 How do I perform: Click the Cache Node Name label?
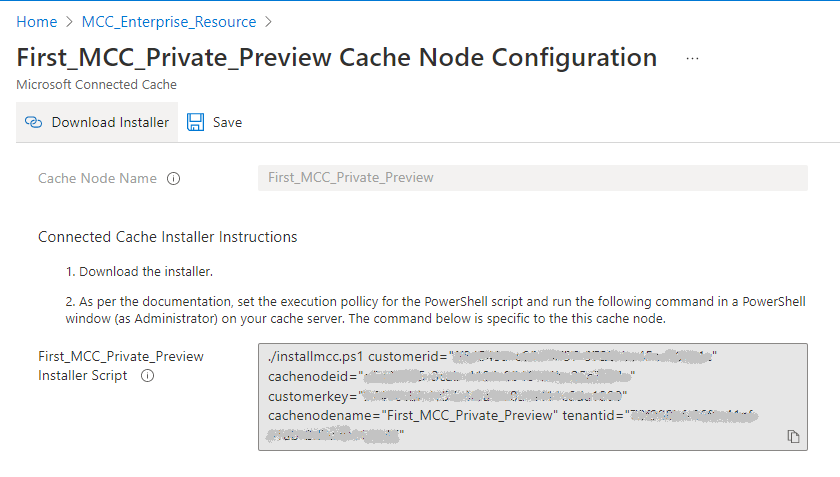point(97,179)
